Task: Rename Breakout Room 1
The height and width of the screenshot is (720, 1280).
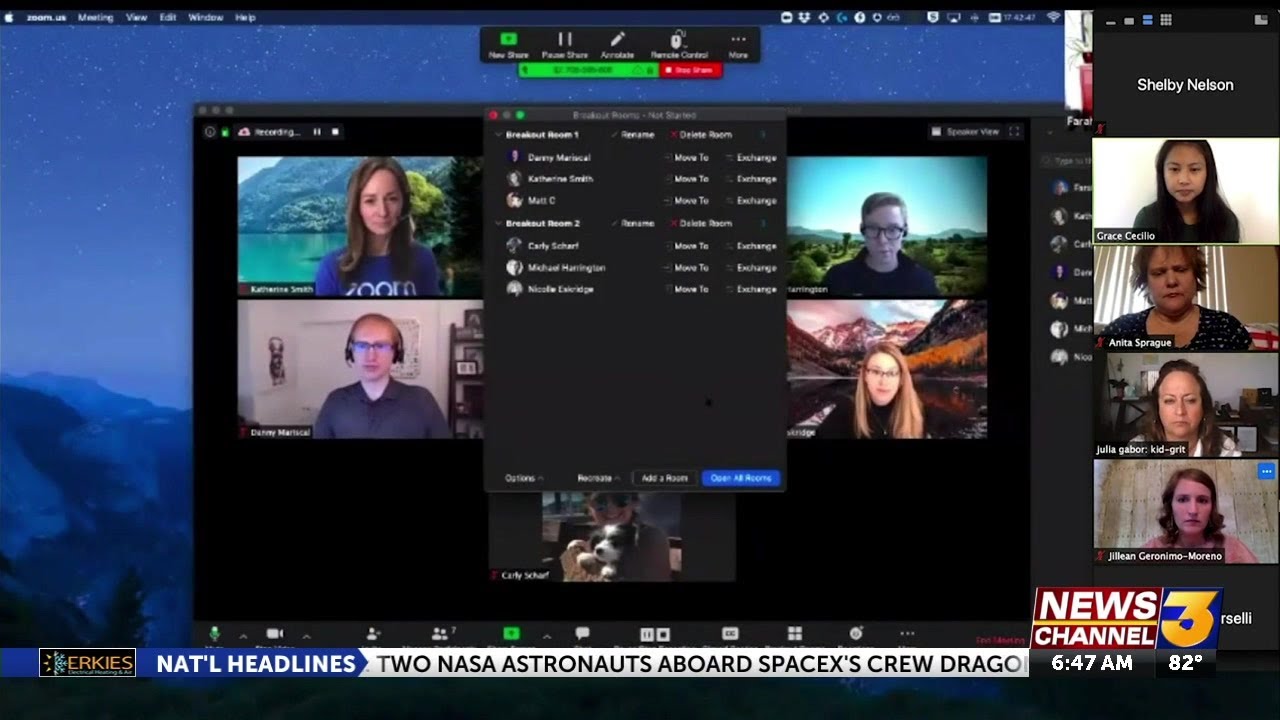Action: click(x=634, y=134)
